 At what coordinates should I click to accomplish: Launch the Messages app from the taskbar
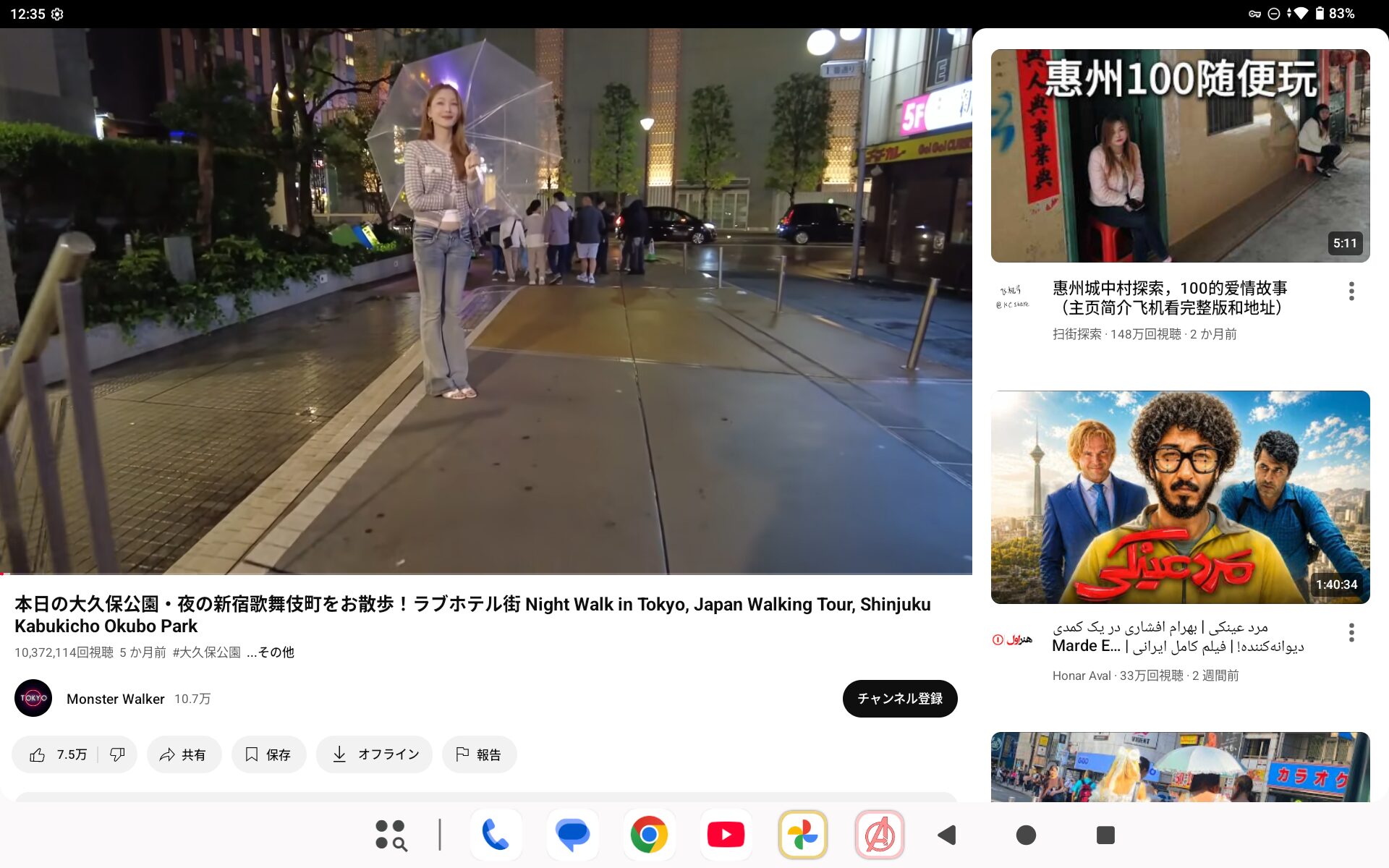click(x=572, y=835)
